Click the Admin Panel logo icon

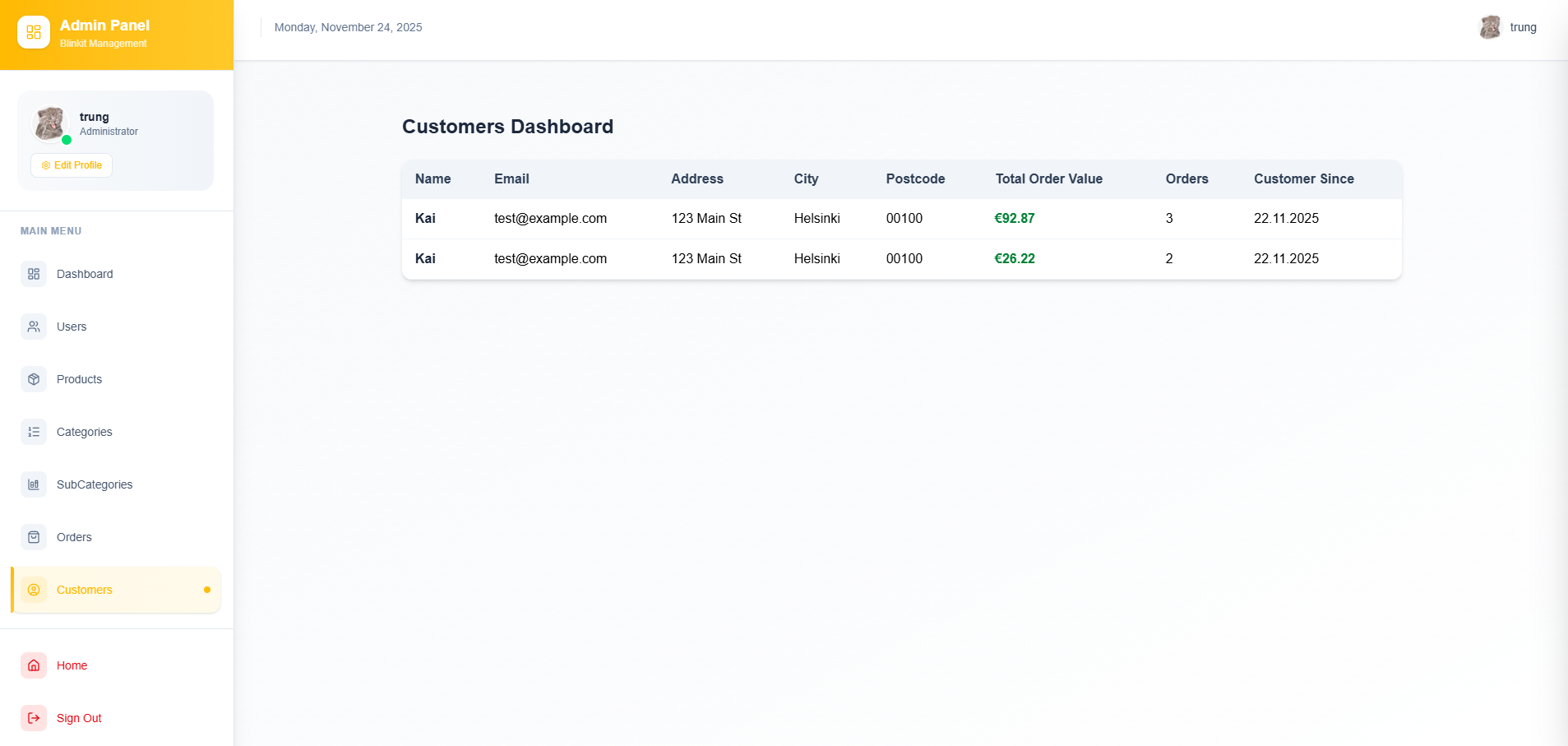[x=34, y=32]
